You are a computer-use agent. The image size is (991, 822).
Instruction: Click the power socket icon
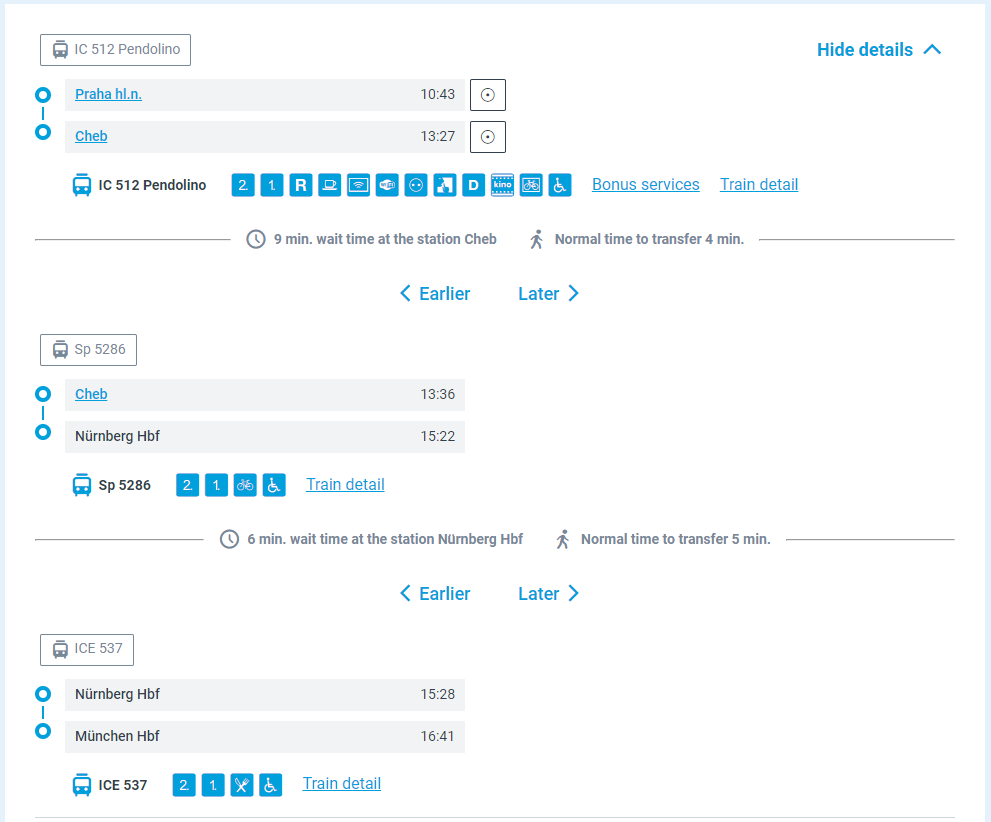click(416, 185)
